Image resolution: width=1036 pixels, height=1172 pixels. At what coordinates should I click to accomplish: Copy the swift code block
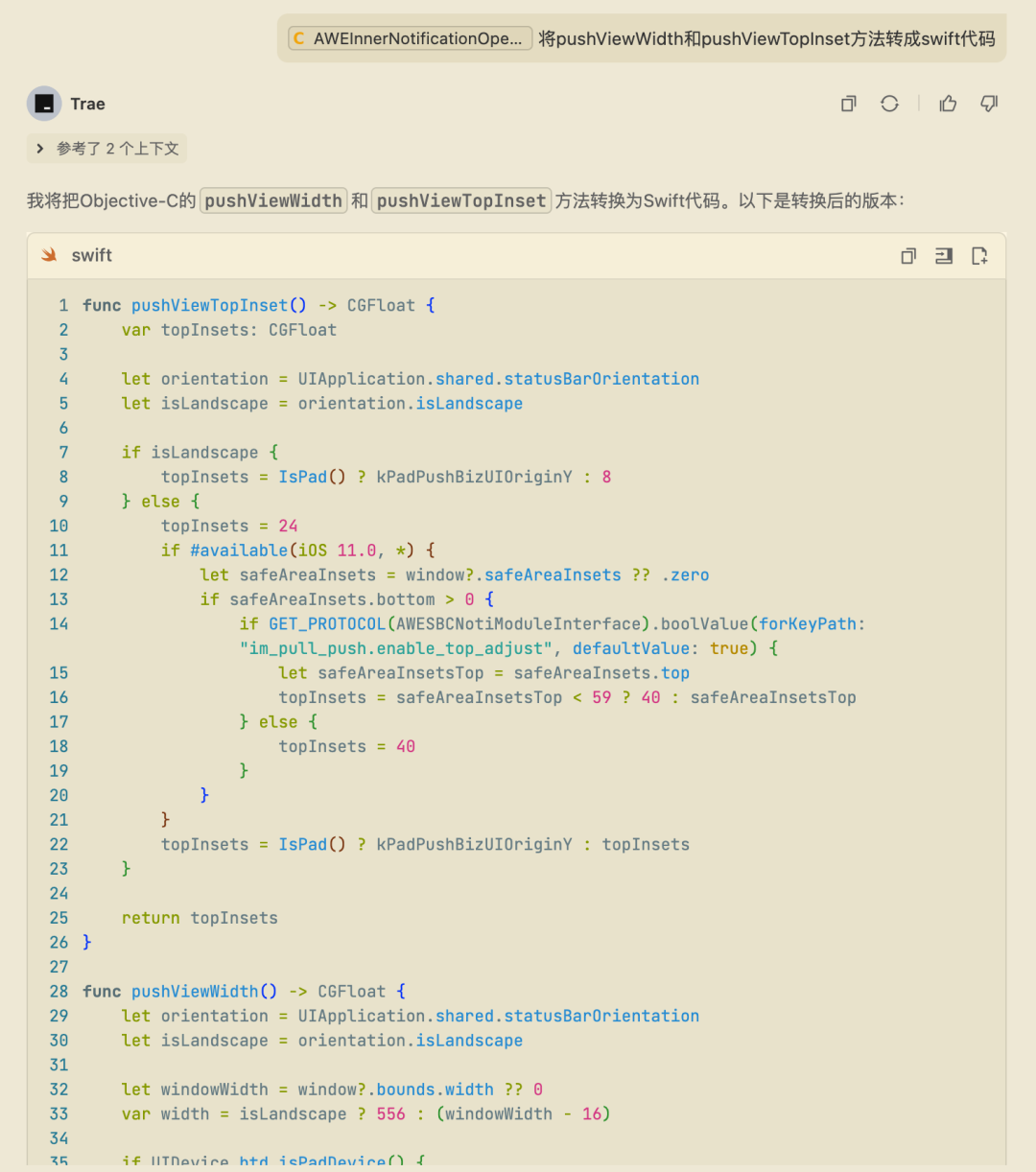click(908, 256)
